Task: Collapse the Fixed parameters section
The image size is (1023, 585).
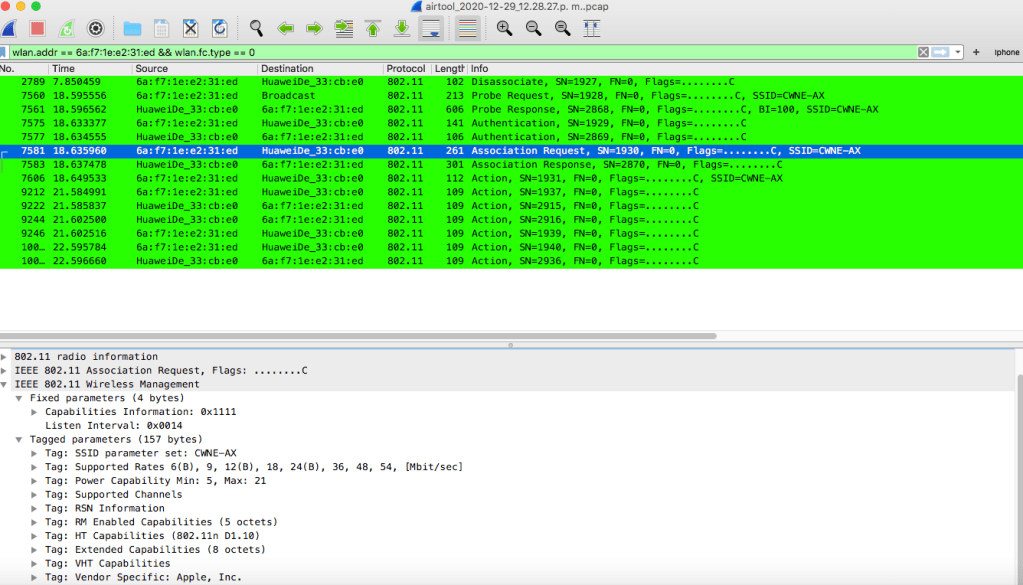Action: [20, 398]
